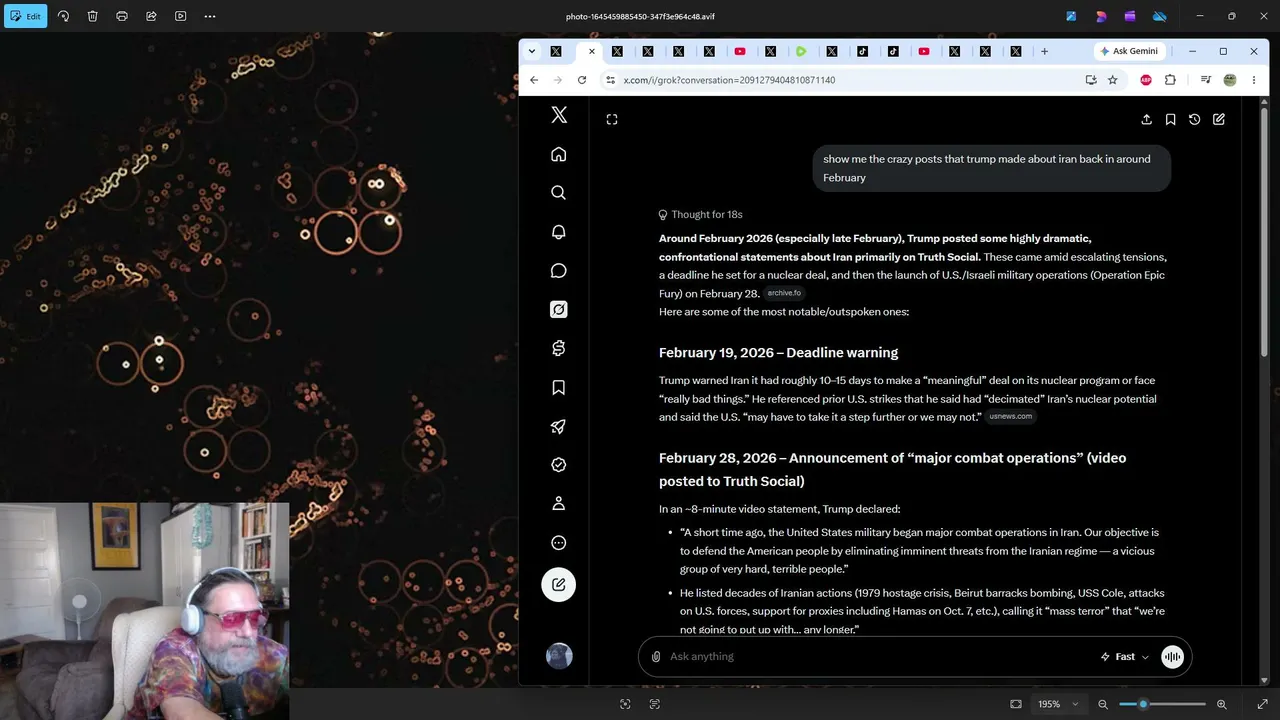Screen dimensions: 1280x720
Task: Open X chat messages
Action: pos(559,271)
